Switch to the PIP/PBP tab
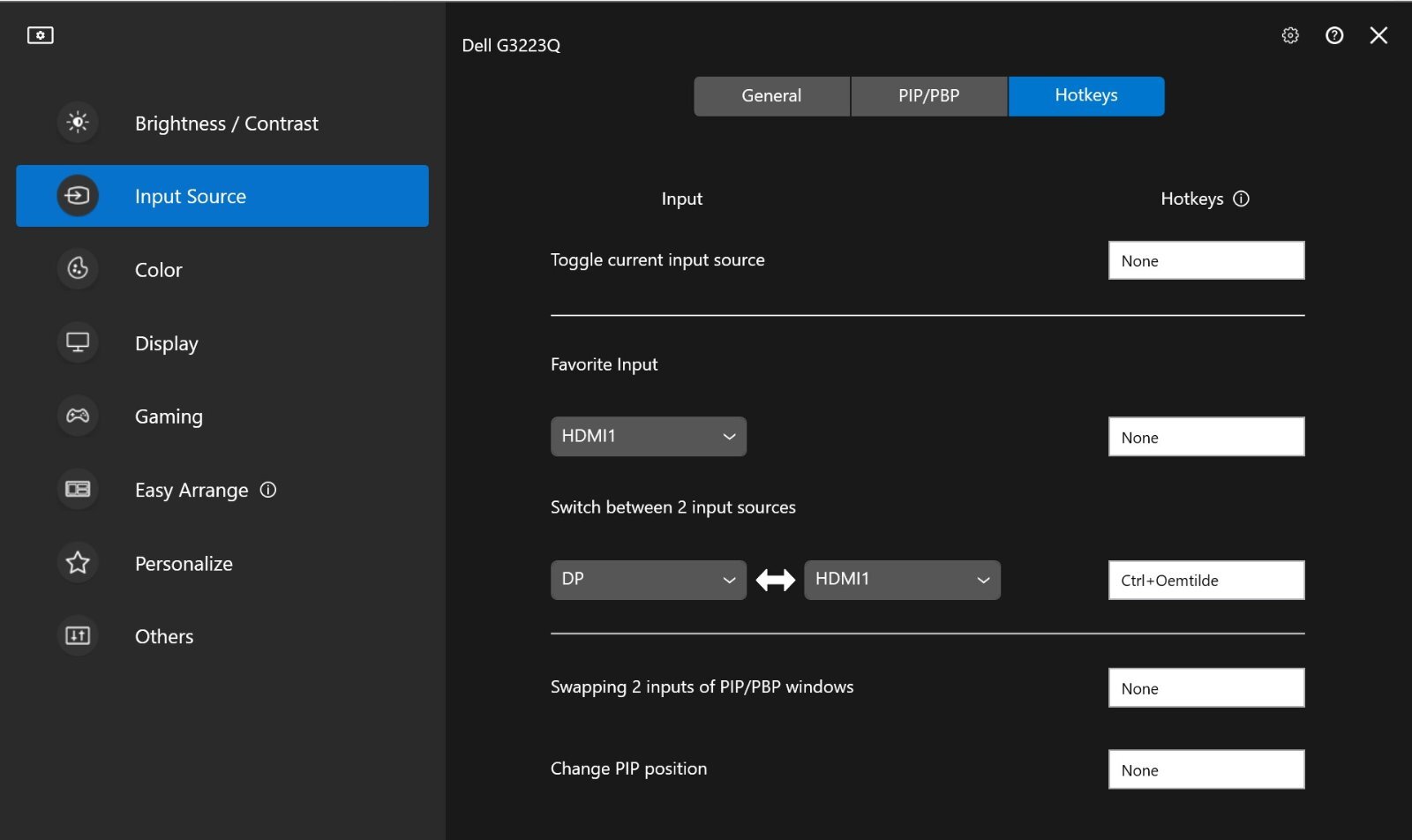1412x840 pixels. tap(929, 96)
